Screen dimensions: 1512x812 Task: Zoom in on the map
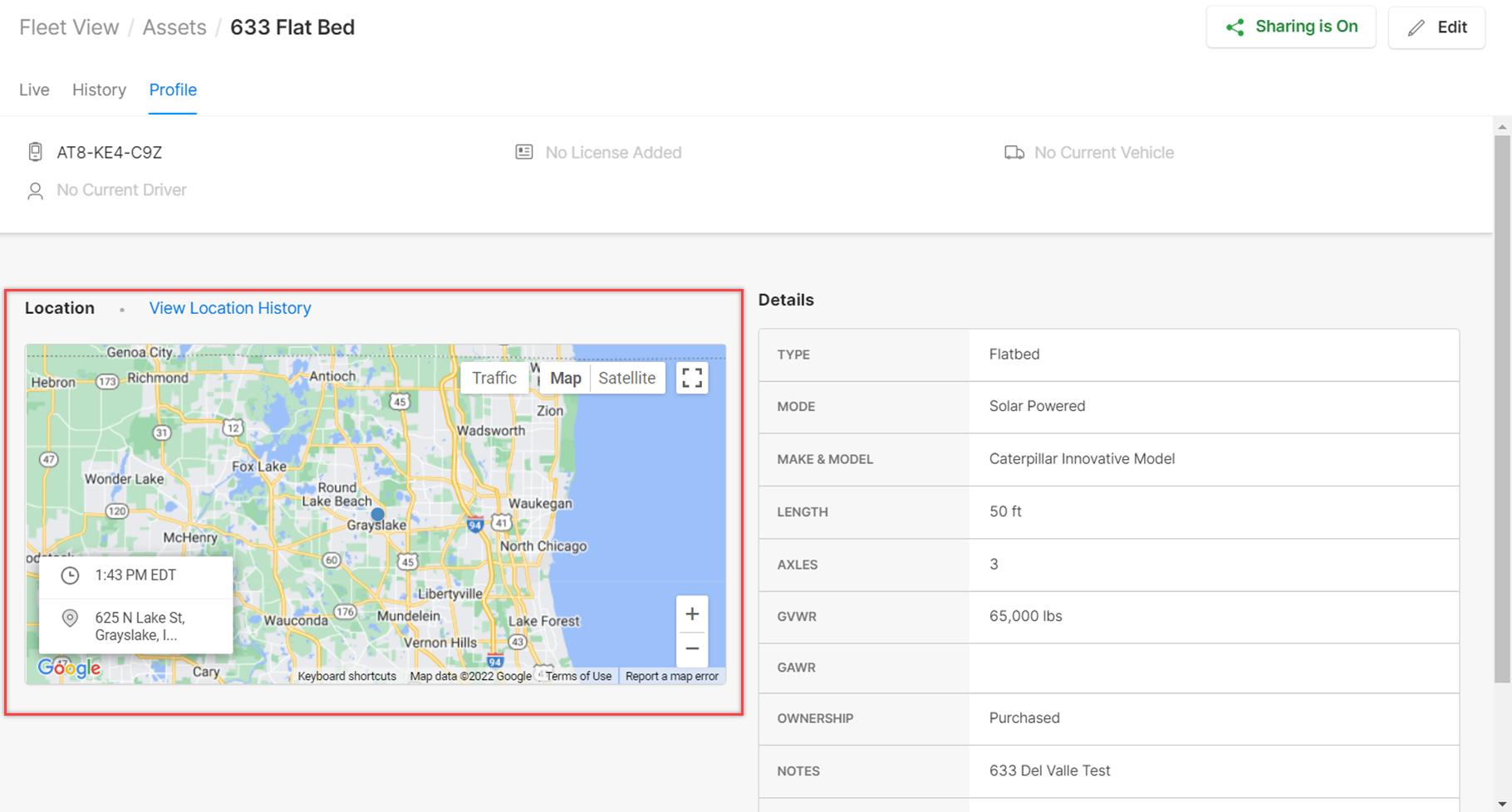point(692,614)
